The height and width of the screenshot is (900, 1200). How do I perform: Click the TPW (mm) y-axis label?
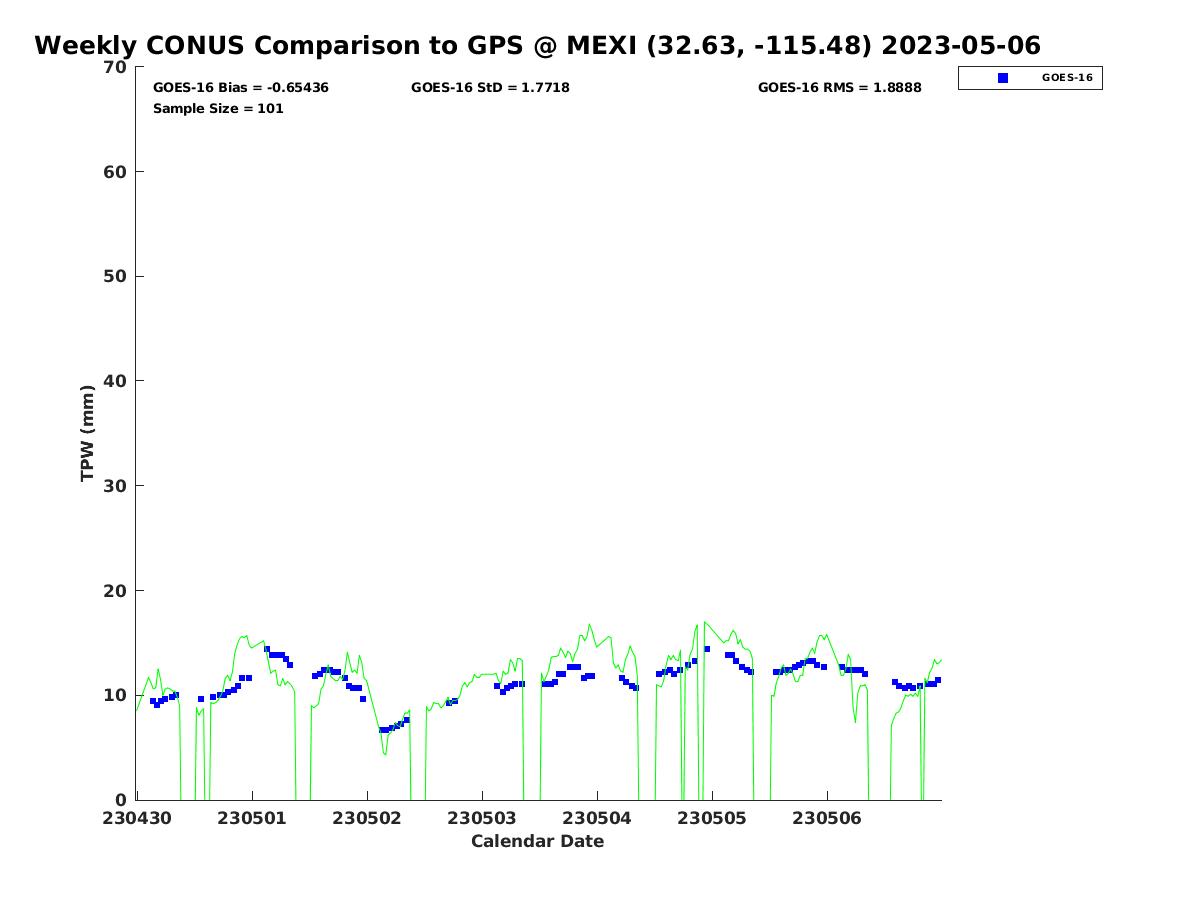[x=87, y=433]
